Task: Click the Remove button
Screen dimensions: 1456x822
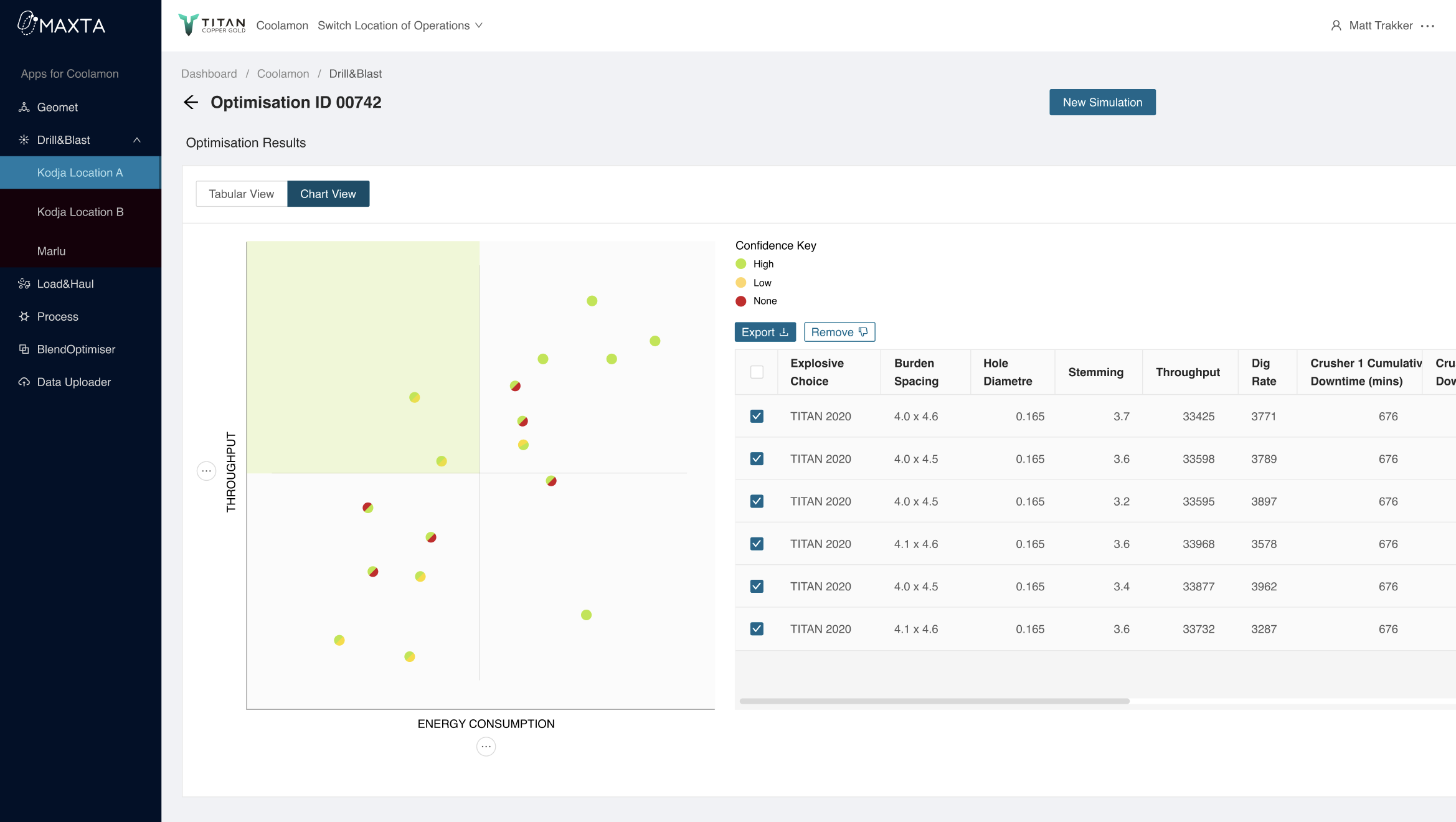Action: coord(839,332)
